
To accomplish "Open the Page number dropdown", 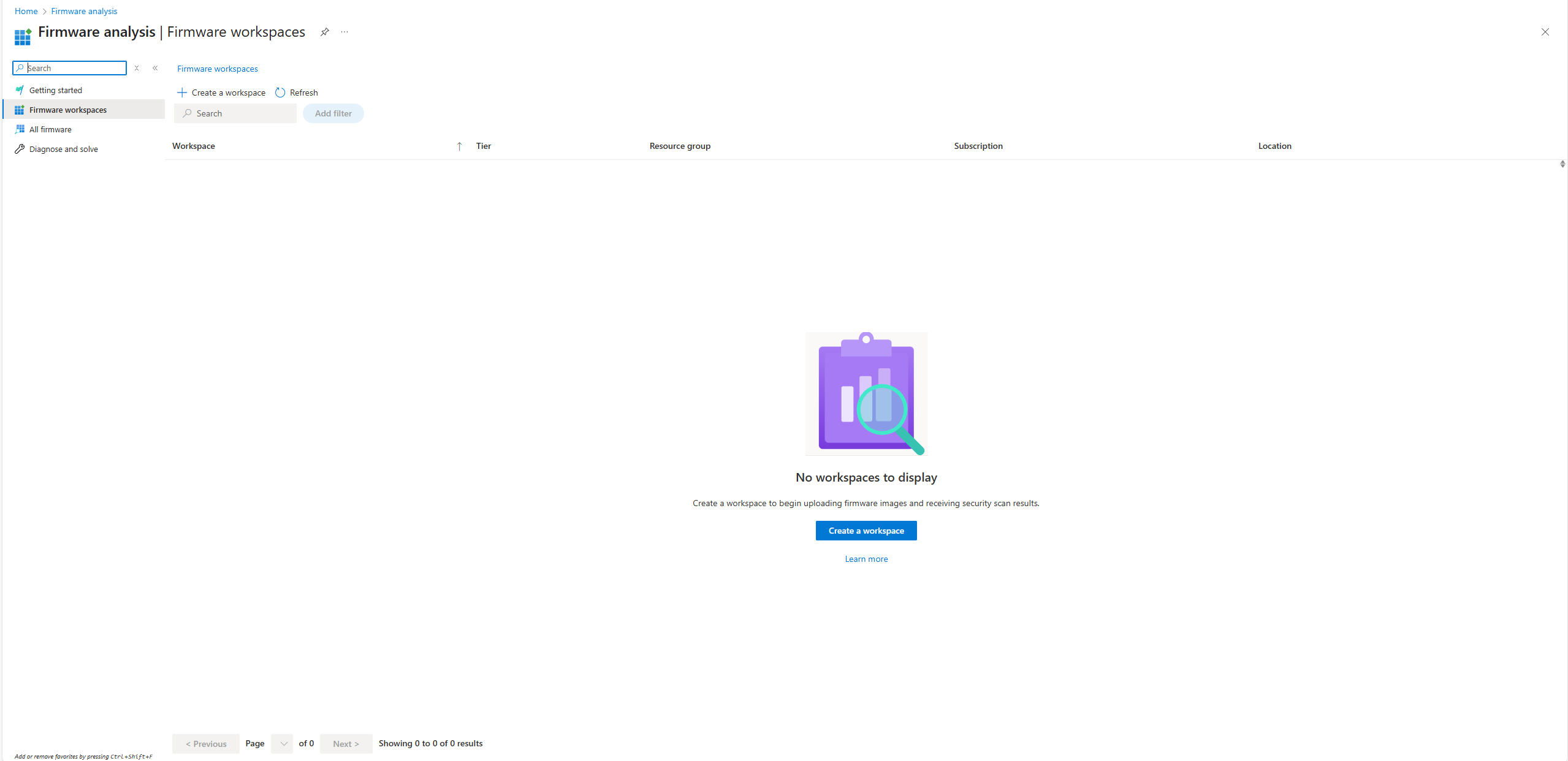I will point(282,743).
